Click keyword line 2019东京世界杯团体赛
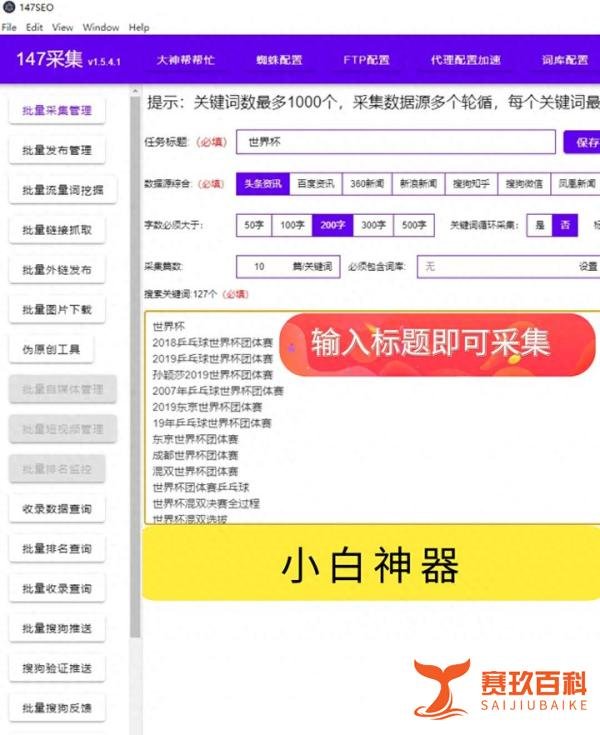The image size is (600, 735). (207, 407)
